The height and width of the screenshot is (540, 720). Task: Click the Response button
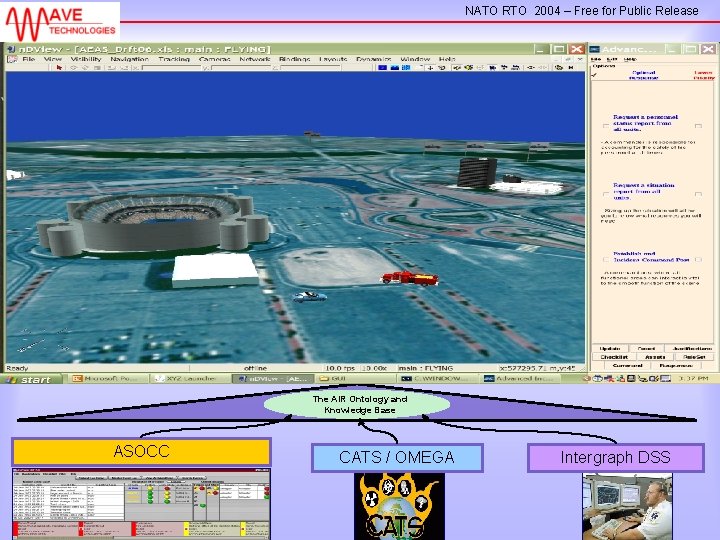[x=675, y=366]
